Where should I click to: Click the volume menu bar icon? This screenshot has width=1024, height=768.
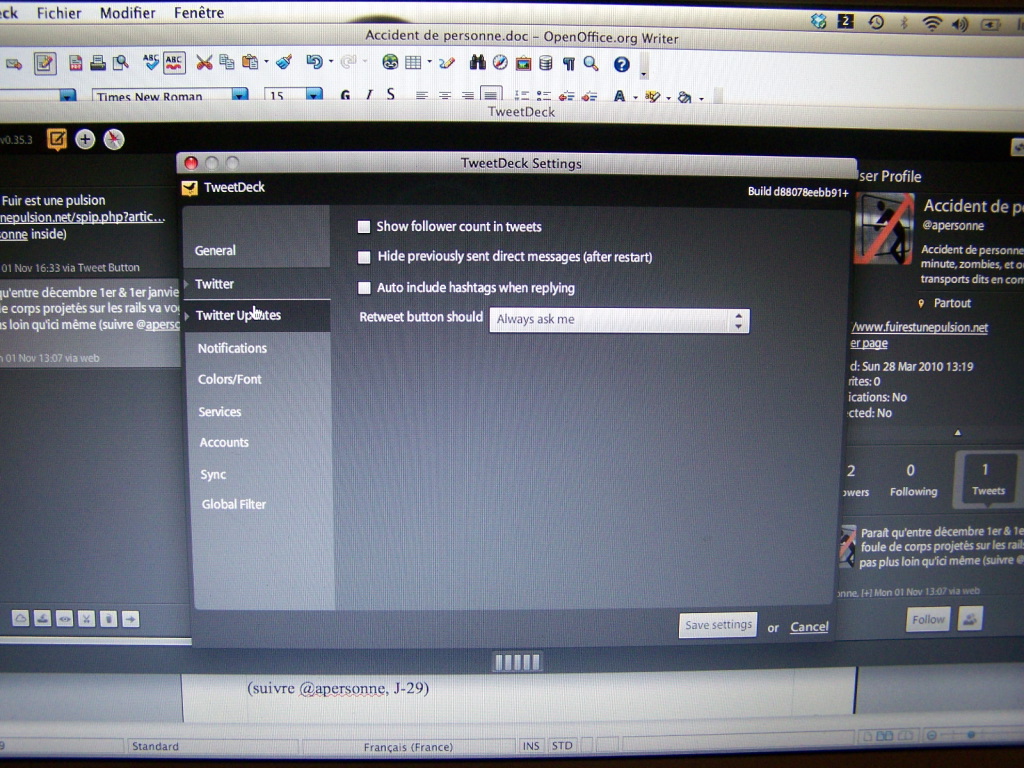960,25
